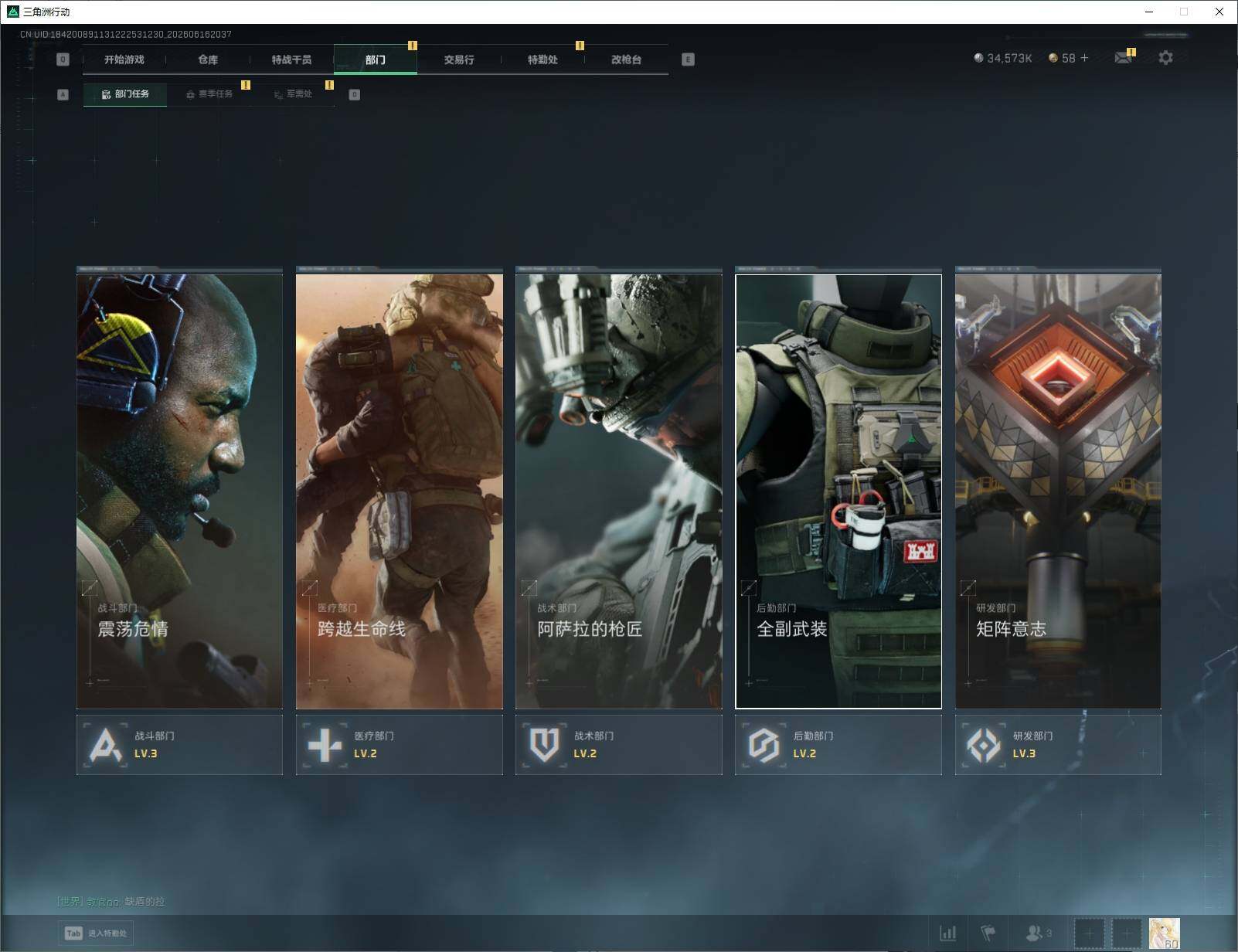Open the 交易行 tab

[x=459, y=59]
